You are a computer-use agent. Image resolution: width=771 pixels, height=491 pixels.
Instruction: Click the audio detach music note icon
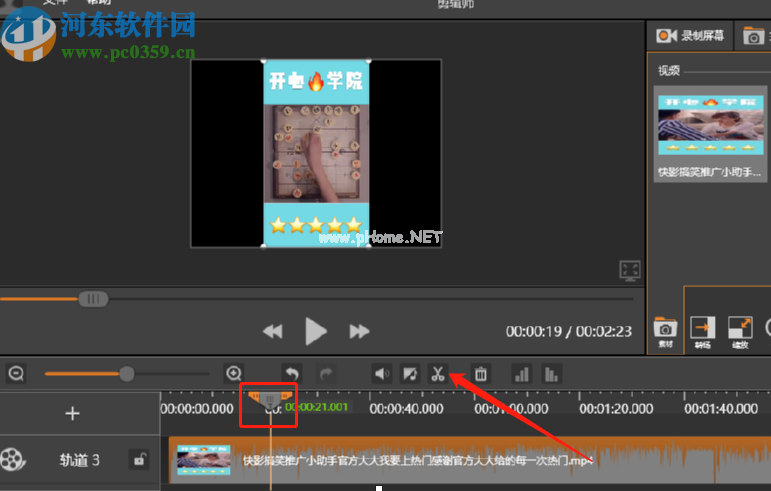coord(410,374)
